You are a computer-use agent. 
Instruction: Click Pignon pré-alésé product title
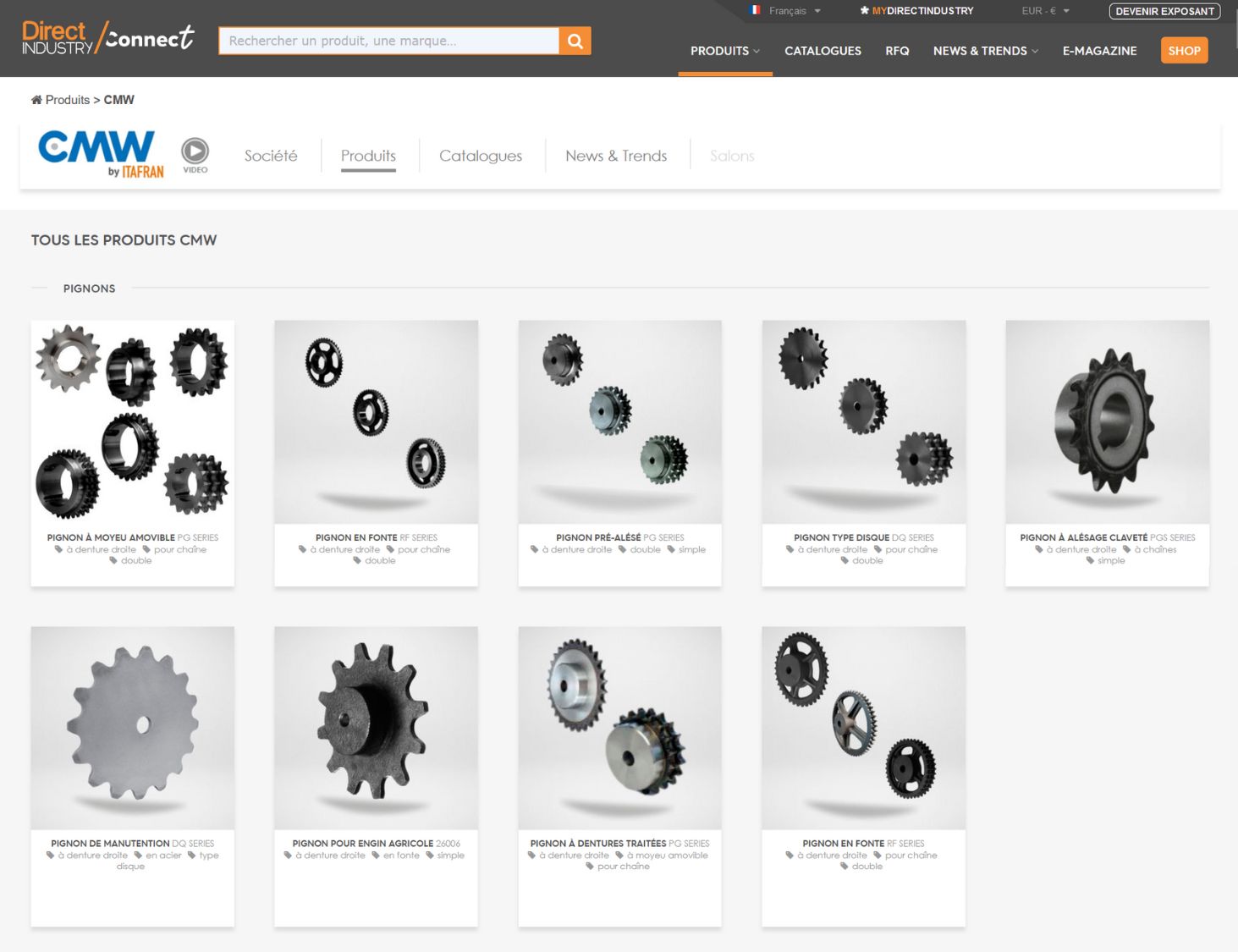click(x=598, y=537)
